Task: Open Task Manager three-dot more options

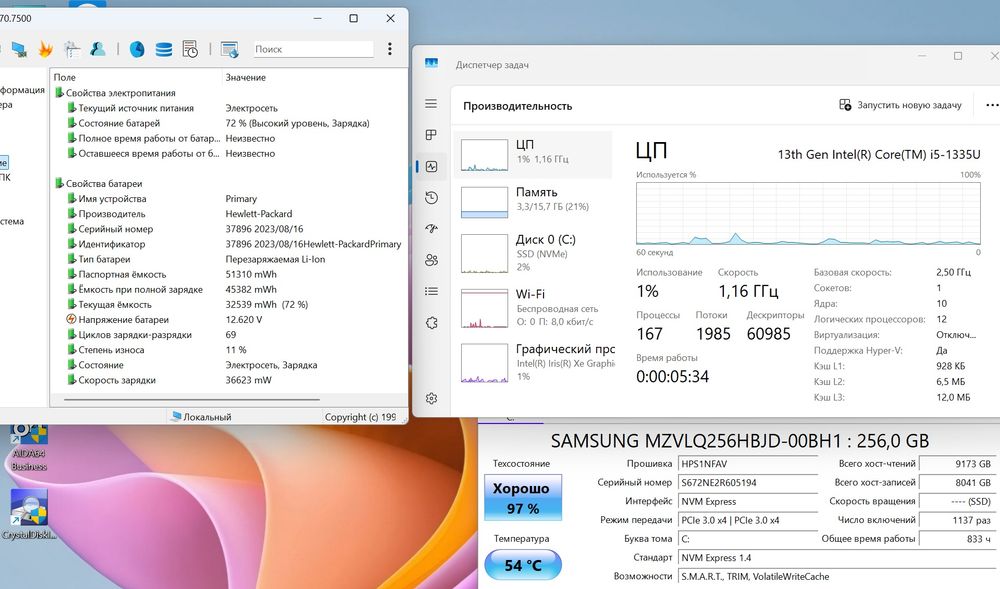Action: click(992, 105)
